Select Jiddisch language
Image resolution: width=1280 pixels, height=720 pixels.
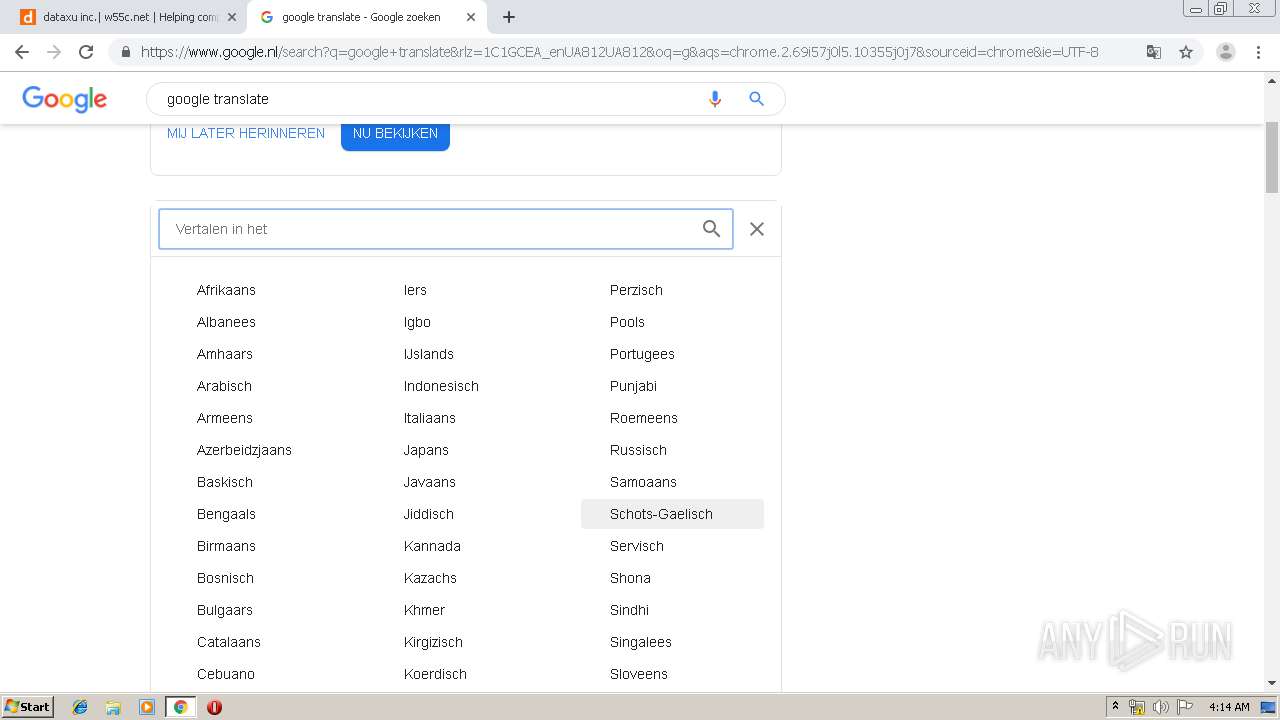click(x=429, y=514)
